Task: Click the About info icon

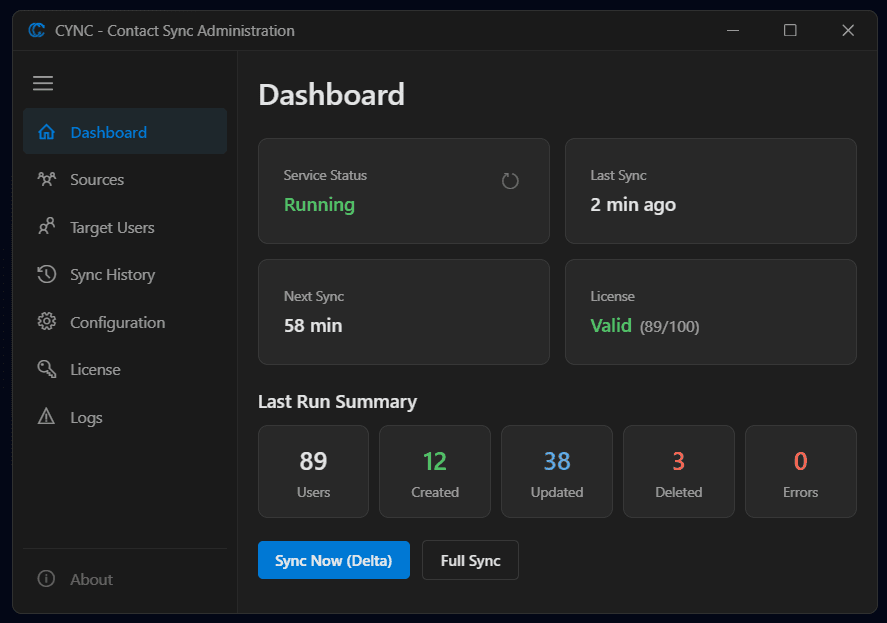Action: [46, 579]
